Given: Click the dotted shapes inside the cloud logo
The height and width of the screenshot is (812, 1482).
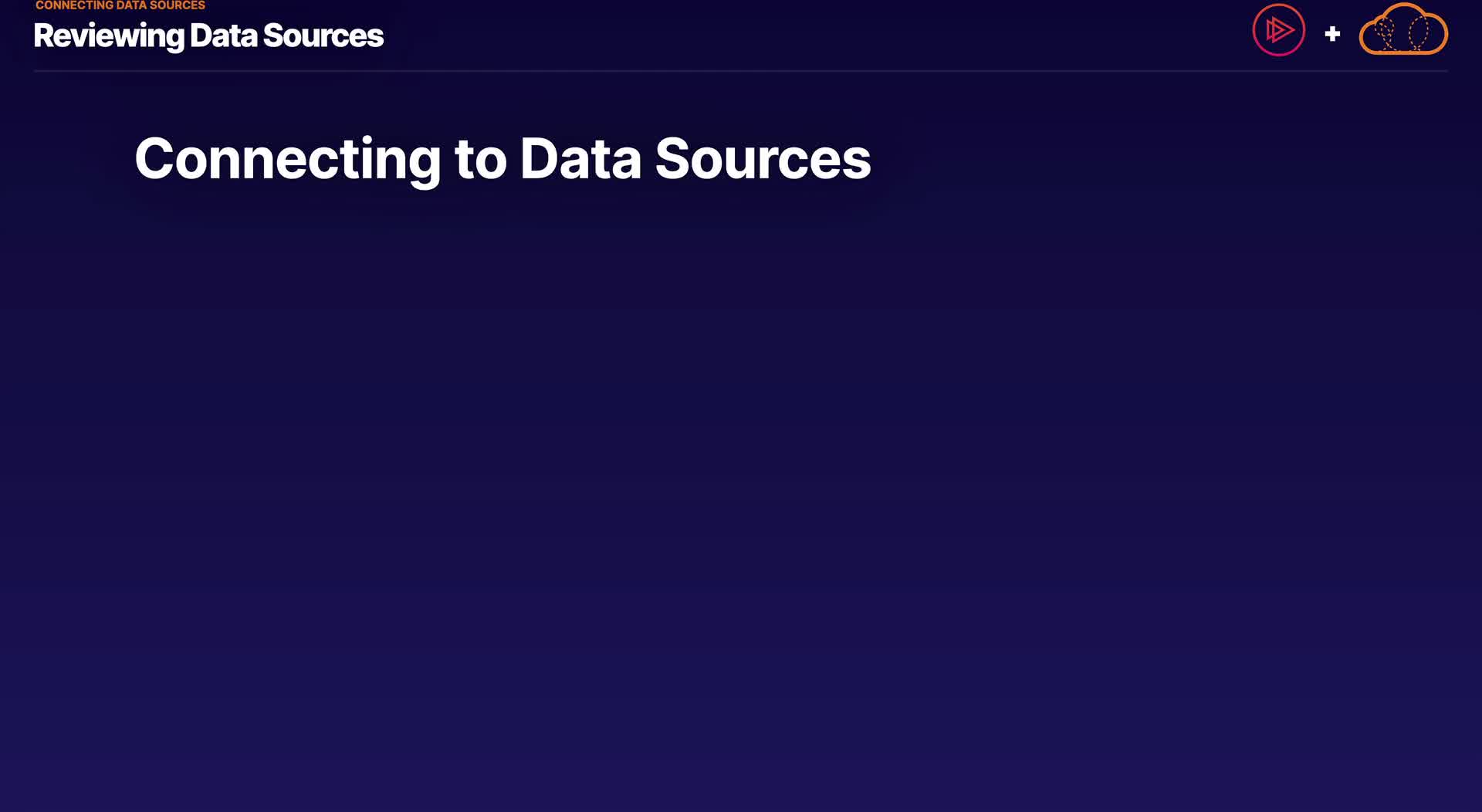Looking at the screenshot, I should pyautogui.click(x=1403, y=32).
